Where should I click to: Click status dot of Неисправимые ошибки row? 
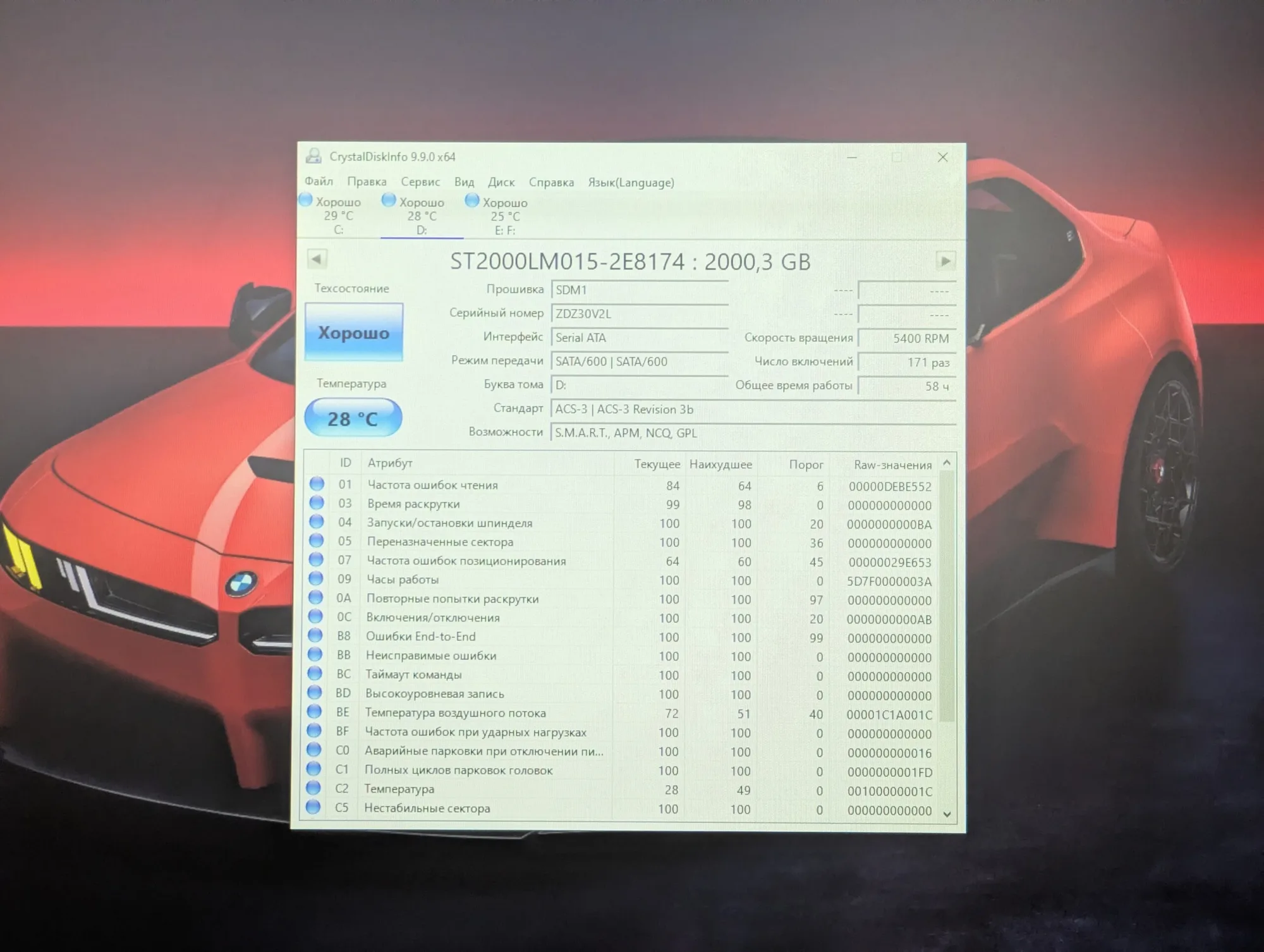(x=315, y=655)
